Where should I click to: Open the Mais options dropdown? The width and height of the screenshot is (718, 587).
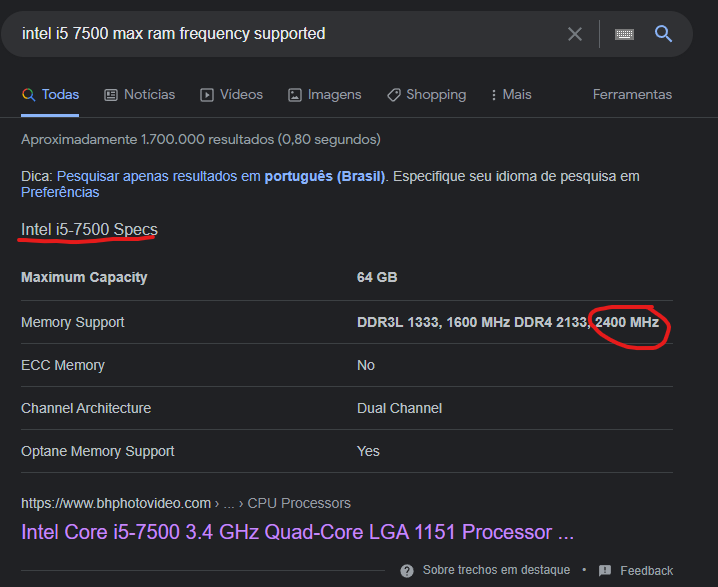coord(511,94)
